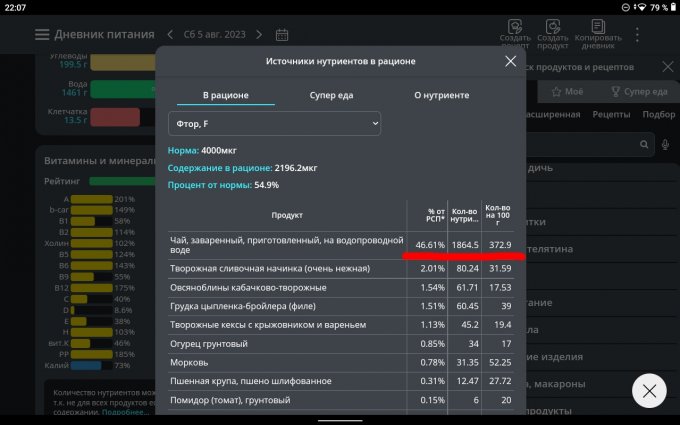680x425 pixels.
Task: Go to previous day arrow
Action: click(x=170, y=34)
